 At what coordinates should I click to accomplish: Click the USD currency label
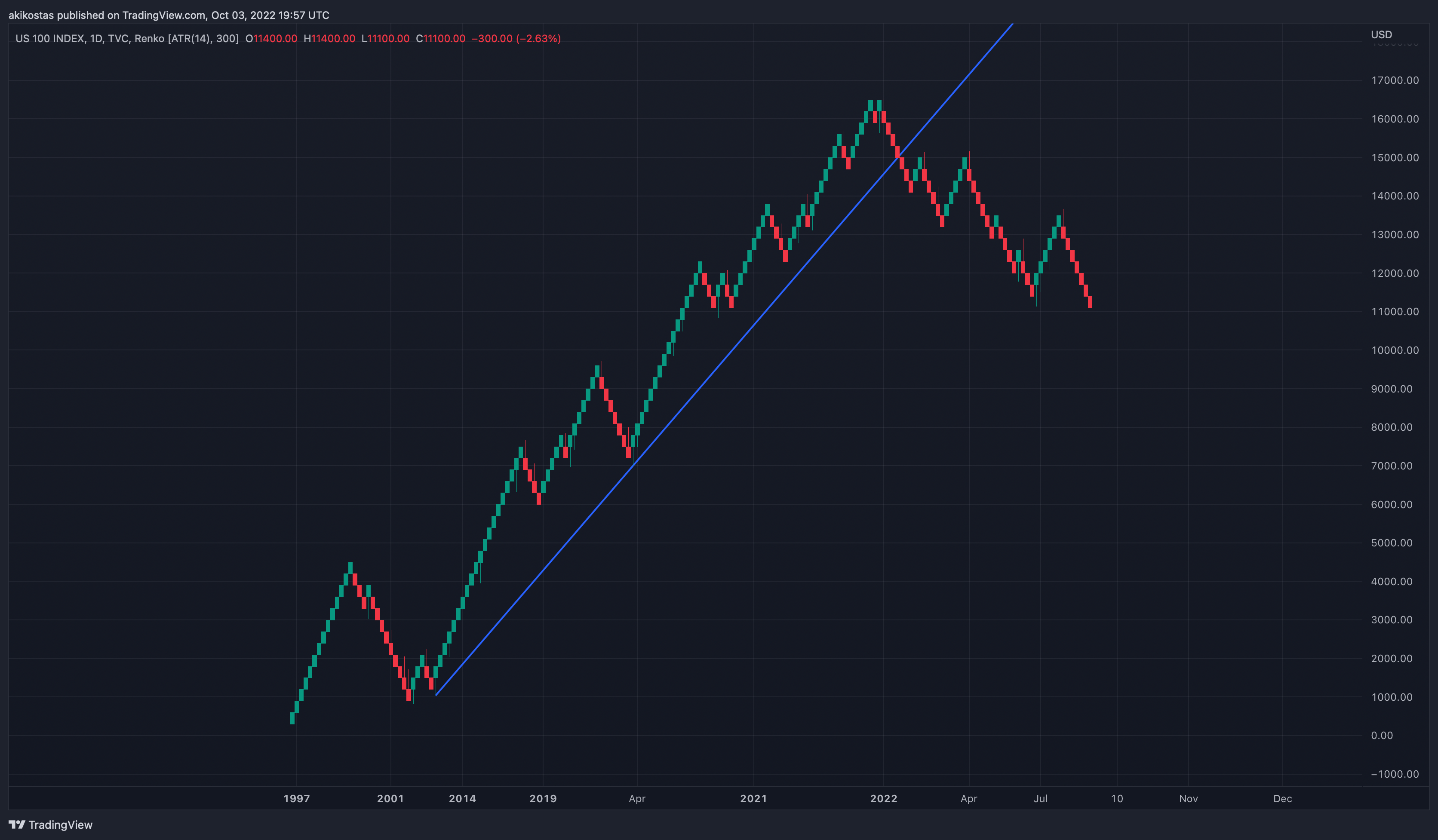click(x=1382, y=35)
